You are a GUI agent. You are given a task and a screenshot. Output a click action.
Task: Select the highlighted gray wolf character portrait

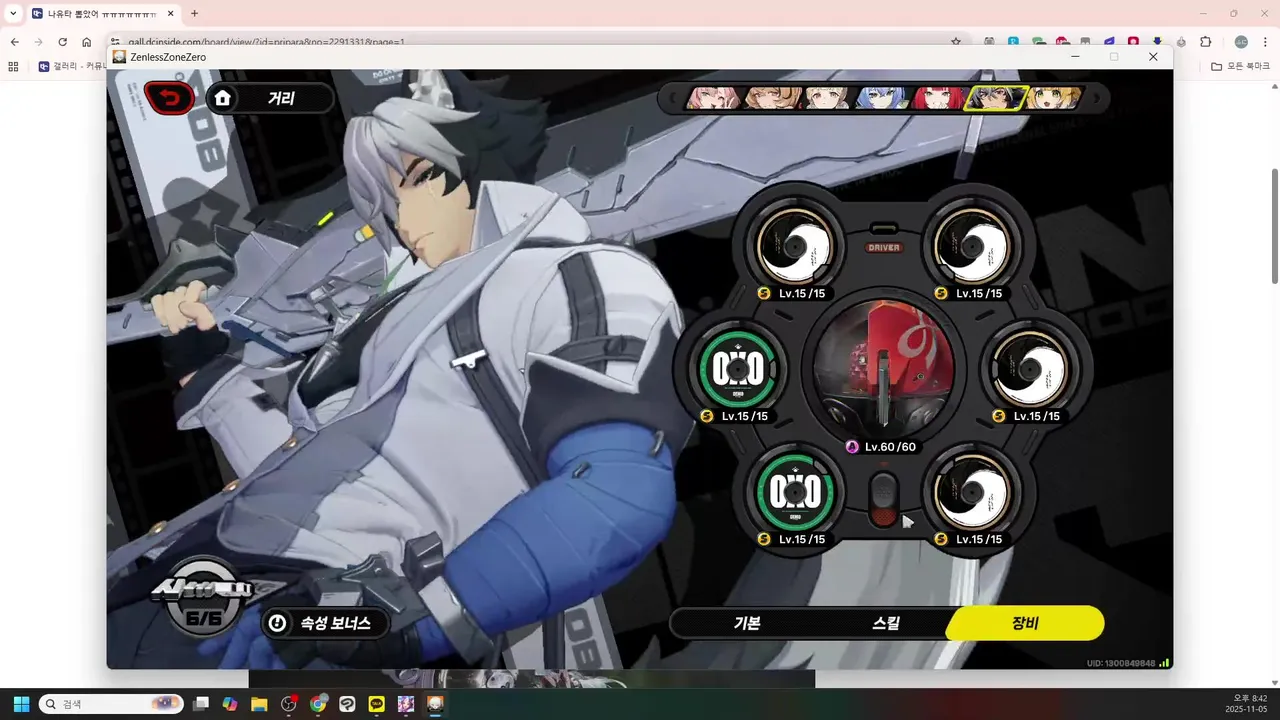(996, 98)
